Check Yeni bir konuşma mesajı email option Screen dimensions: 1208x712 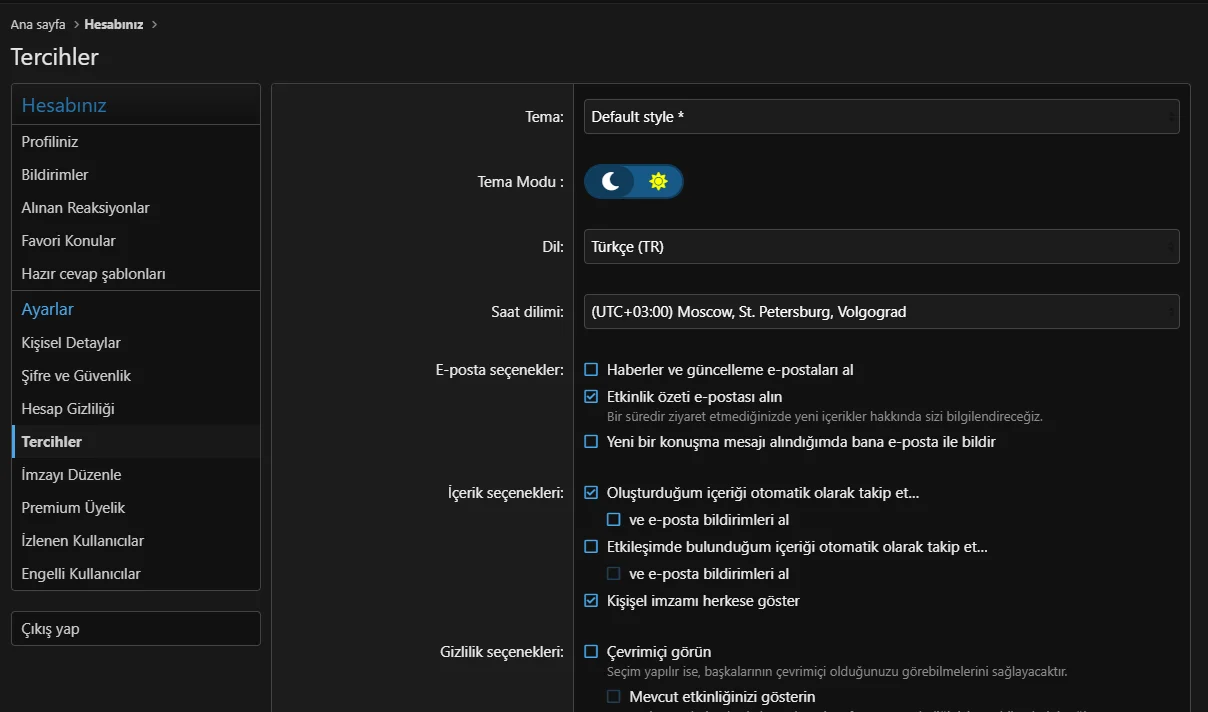coord(592,442)
